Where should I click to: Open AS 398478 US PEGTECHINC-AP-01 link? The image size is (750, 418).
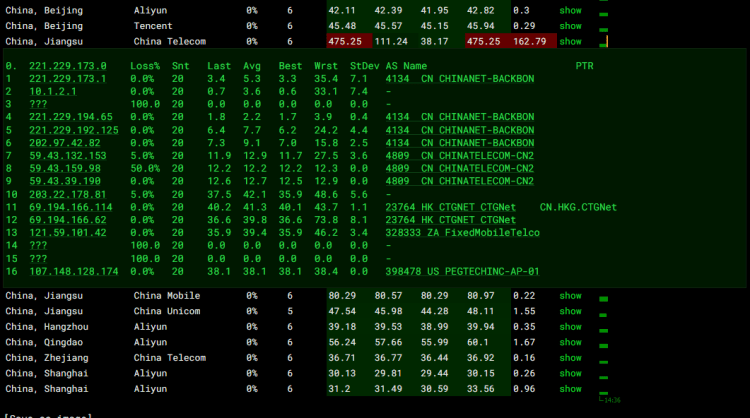coord(463,272)
